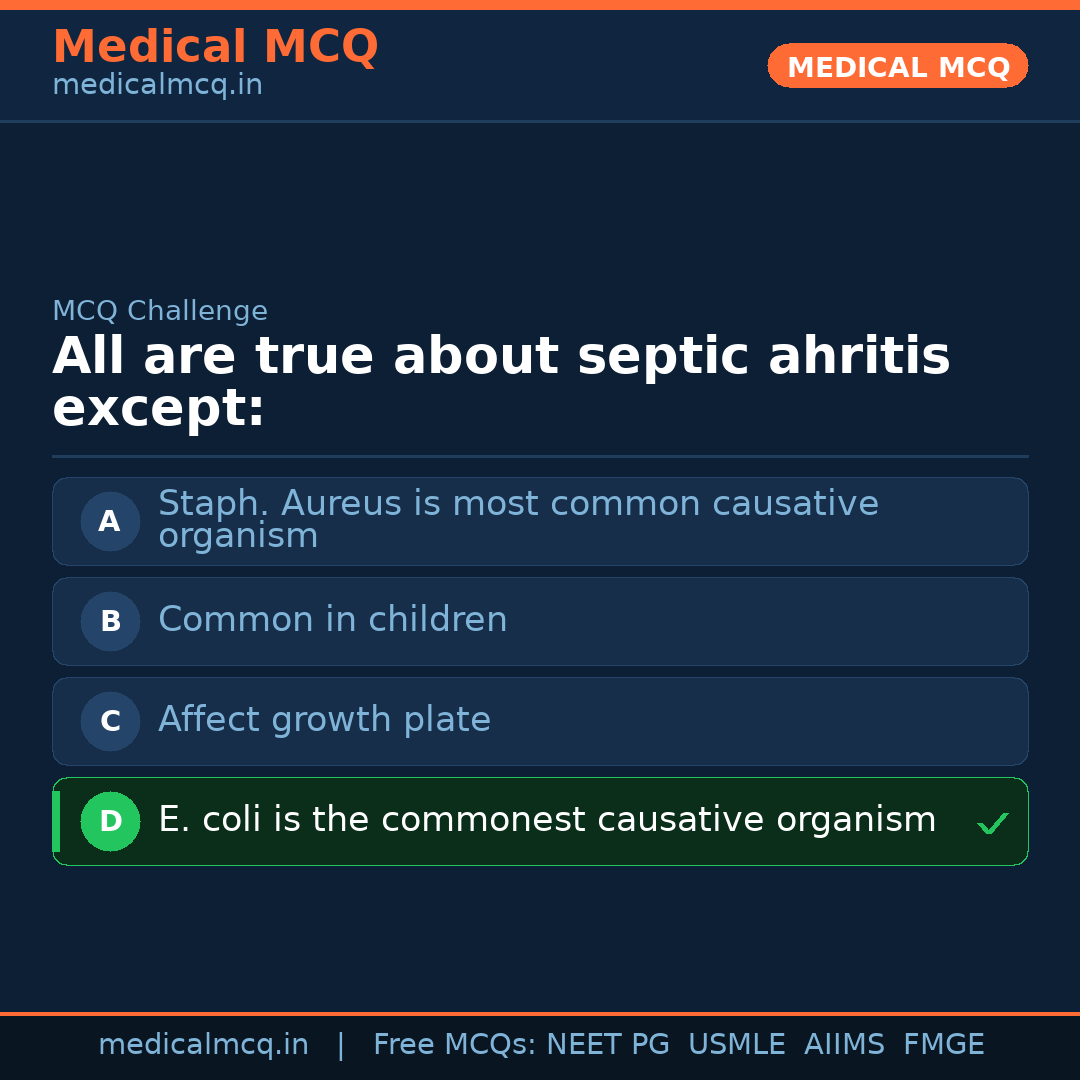Choose the Affect growth plate answer
The image size is (1080, 1080).
click(324, 720)
